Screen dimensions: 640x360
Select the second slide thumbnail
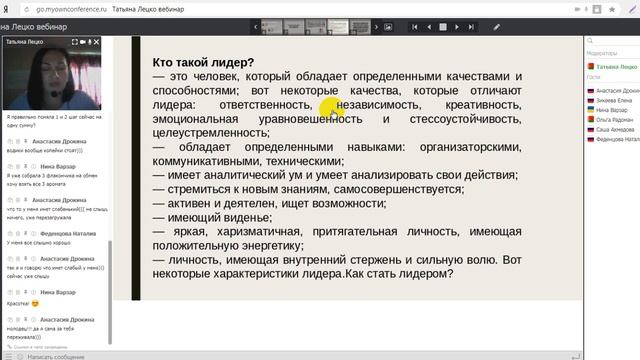[x=293, y=27]
